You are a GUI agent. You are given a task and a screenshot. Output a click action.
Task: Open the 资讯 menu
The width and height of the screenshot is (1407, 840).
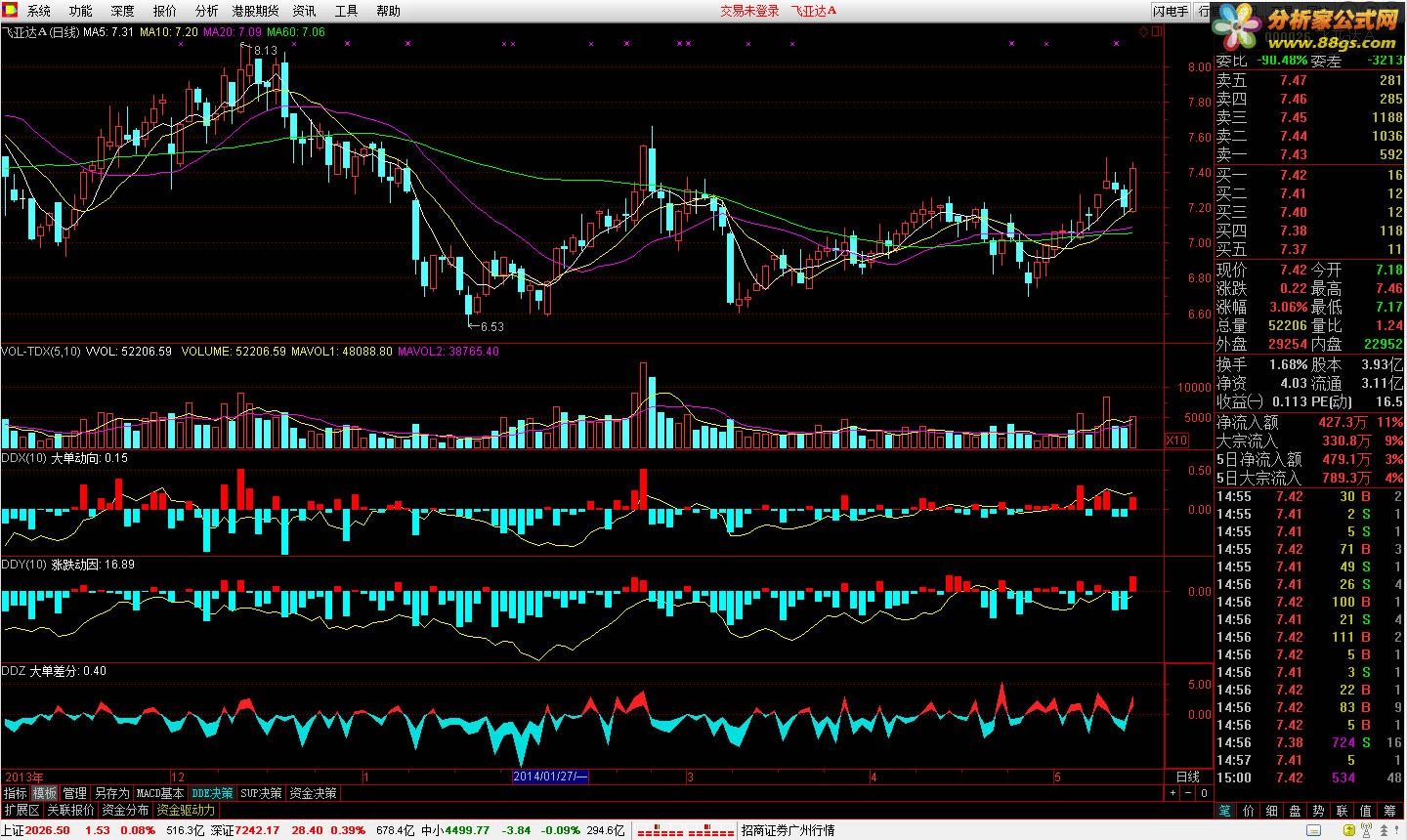pyautogui.click(x=304, y=11)
